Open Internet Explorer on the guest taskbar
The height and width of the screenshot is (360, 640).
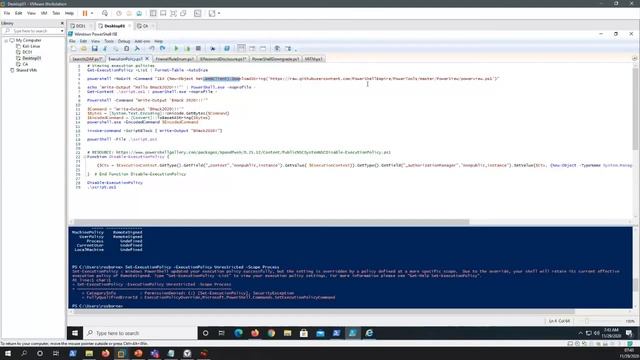[x=369, y=333]
